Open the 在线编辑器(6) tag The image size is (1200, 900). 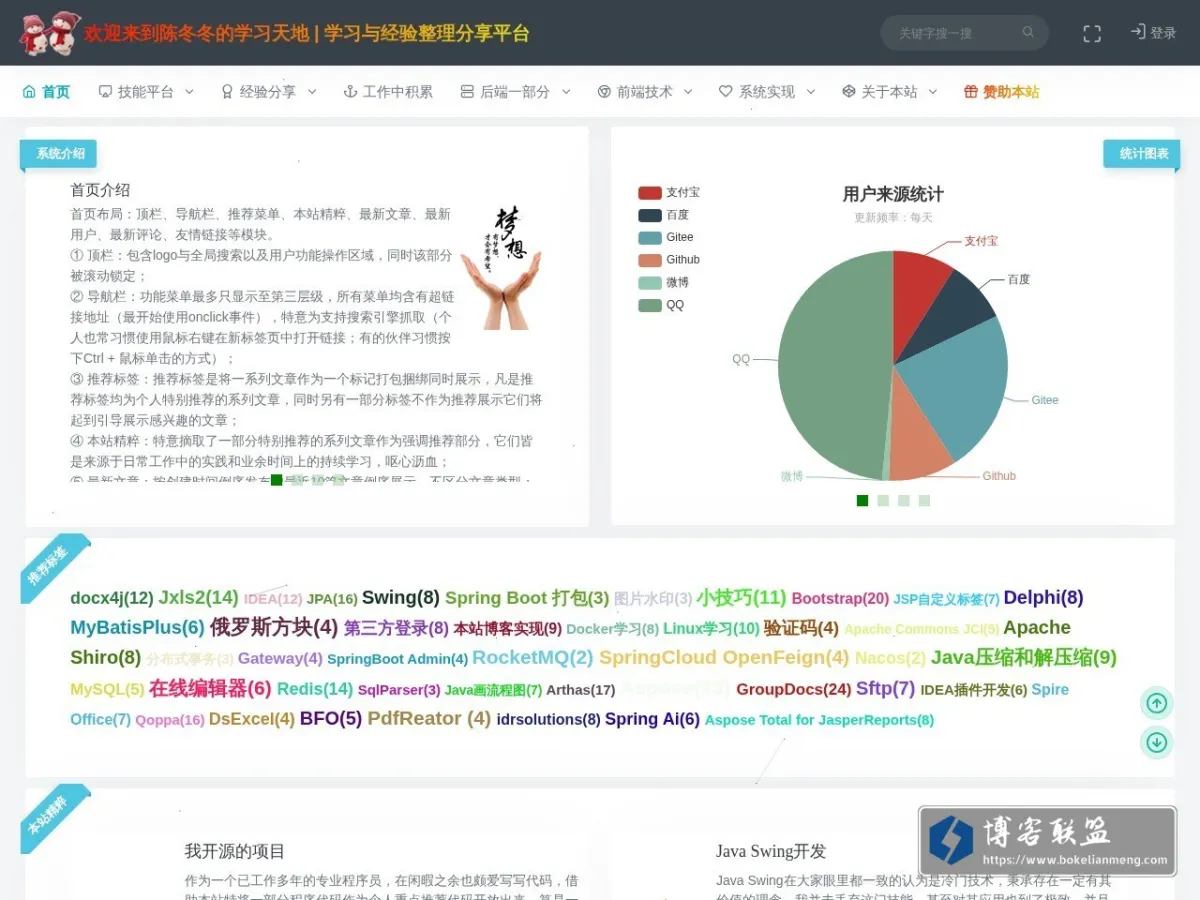point(210,688)
